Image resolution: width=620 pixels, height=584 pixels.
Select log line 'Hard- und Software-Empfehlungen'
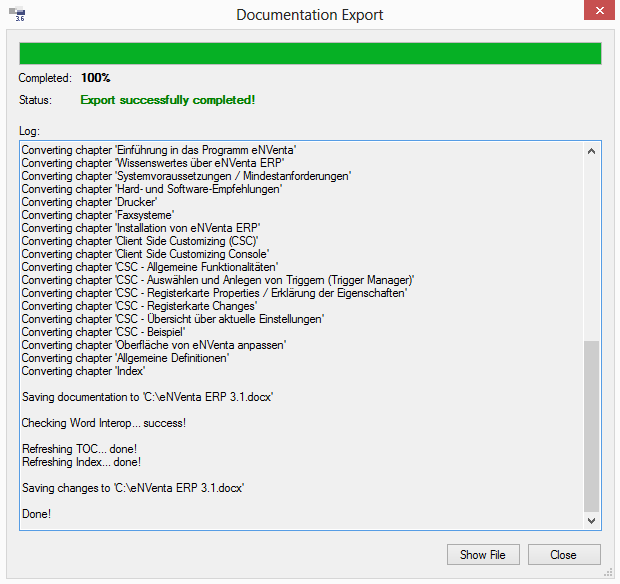(152, 189)
